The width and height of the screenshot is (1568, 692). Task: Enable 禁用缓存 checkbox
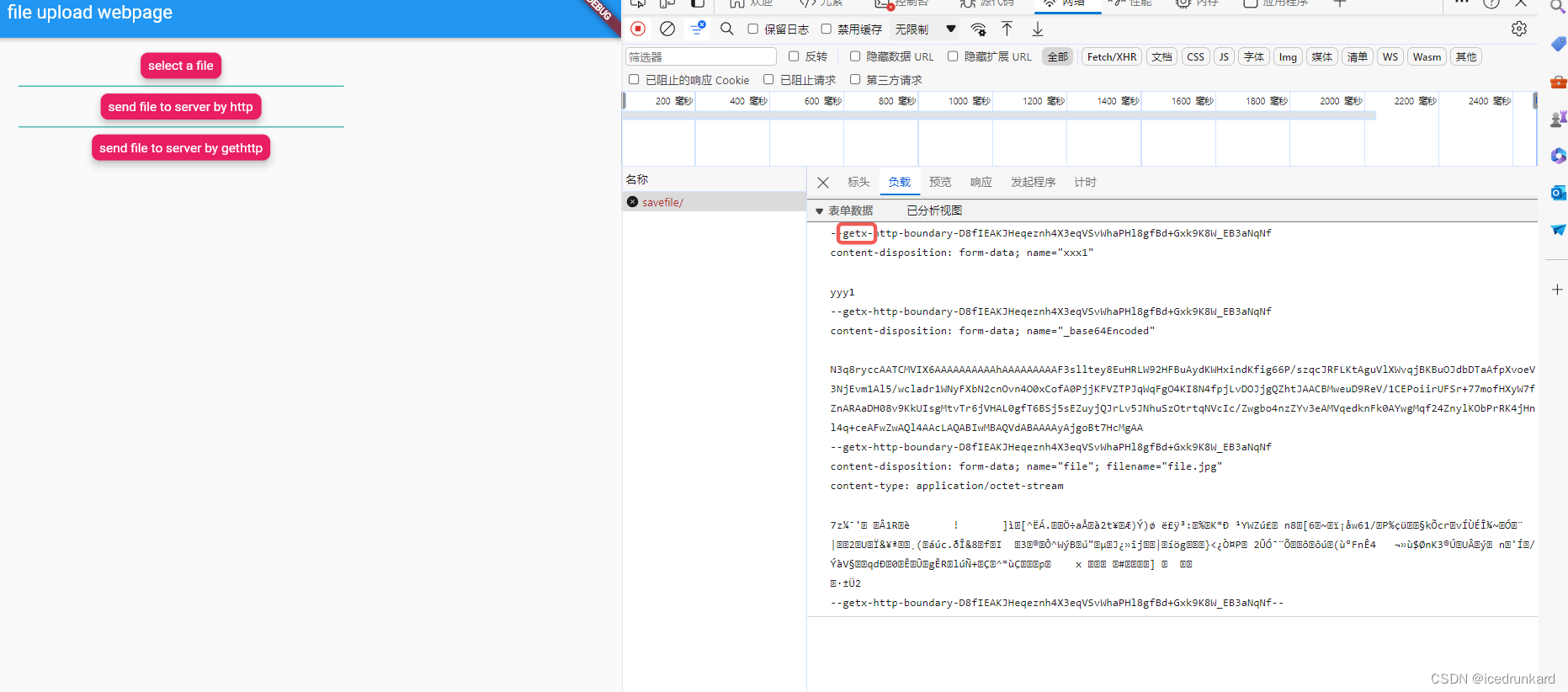coord(827,29)
